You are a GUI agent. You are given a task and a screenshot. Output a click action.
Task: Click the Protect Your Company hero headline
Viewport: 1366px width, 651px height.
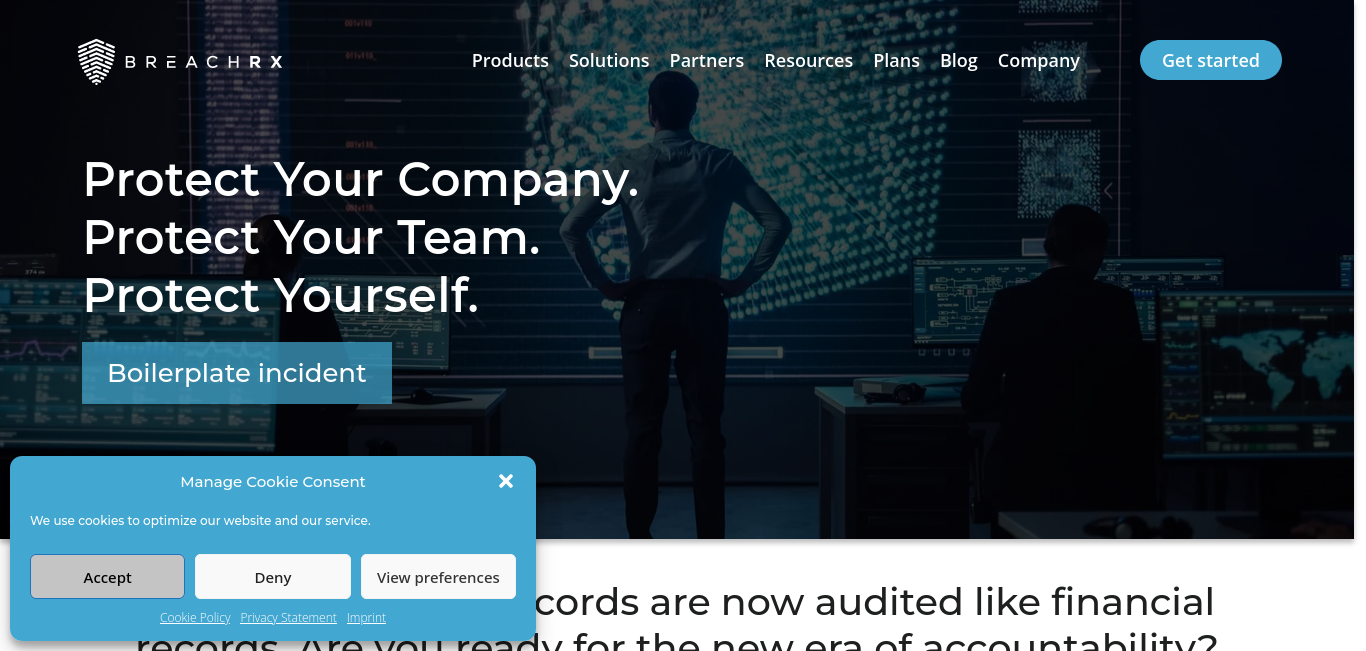[361, 180]
